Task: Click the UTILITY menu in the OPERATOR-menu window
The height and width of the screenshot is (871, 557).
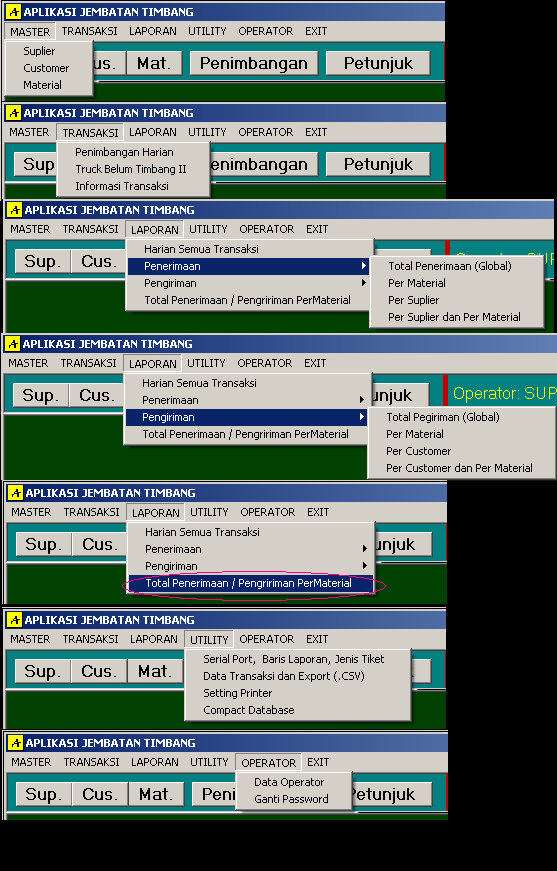Action: (x=209, y=762)
